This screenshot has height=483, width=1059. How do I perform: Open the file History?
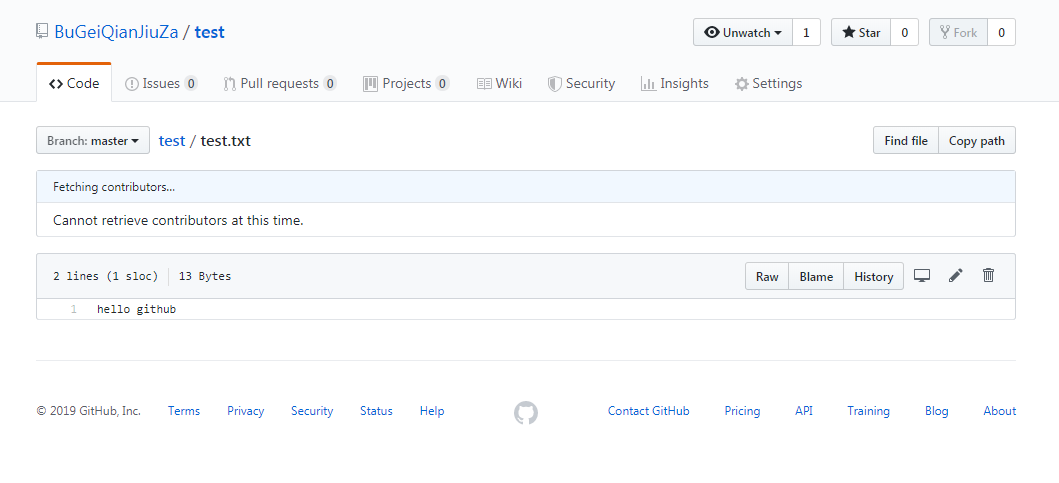click(873, 276)
